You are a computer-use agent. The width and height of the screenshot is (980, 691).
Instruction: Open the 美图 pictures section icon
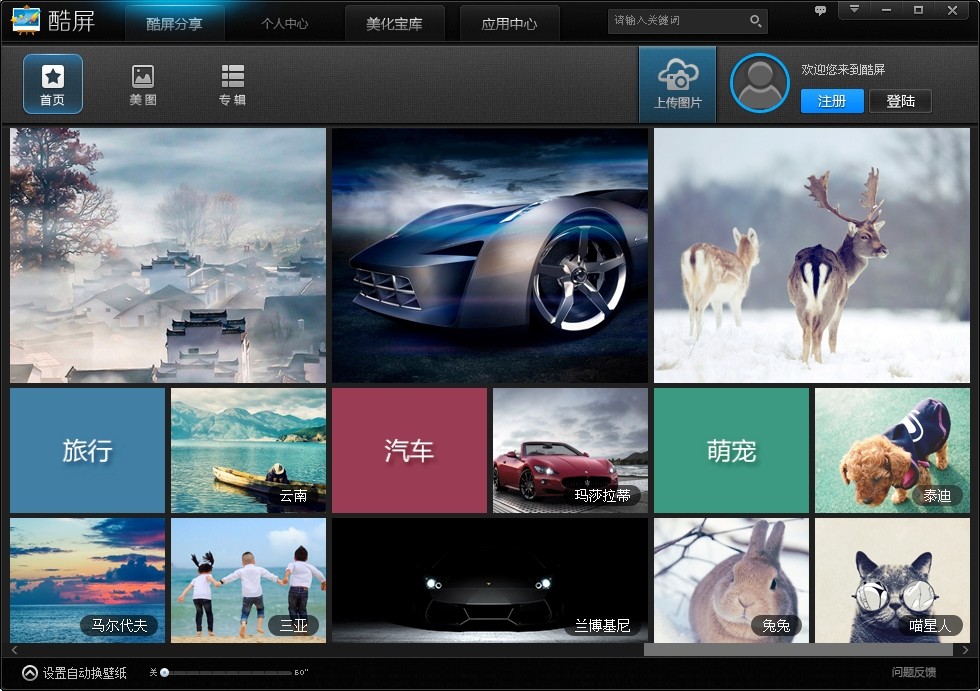click(143, 76)
